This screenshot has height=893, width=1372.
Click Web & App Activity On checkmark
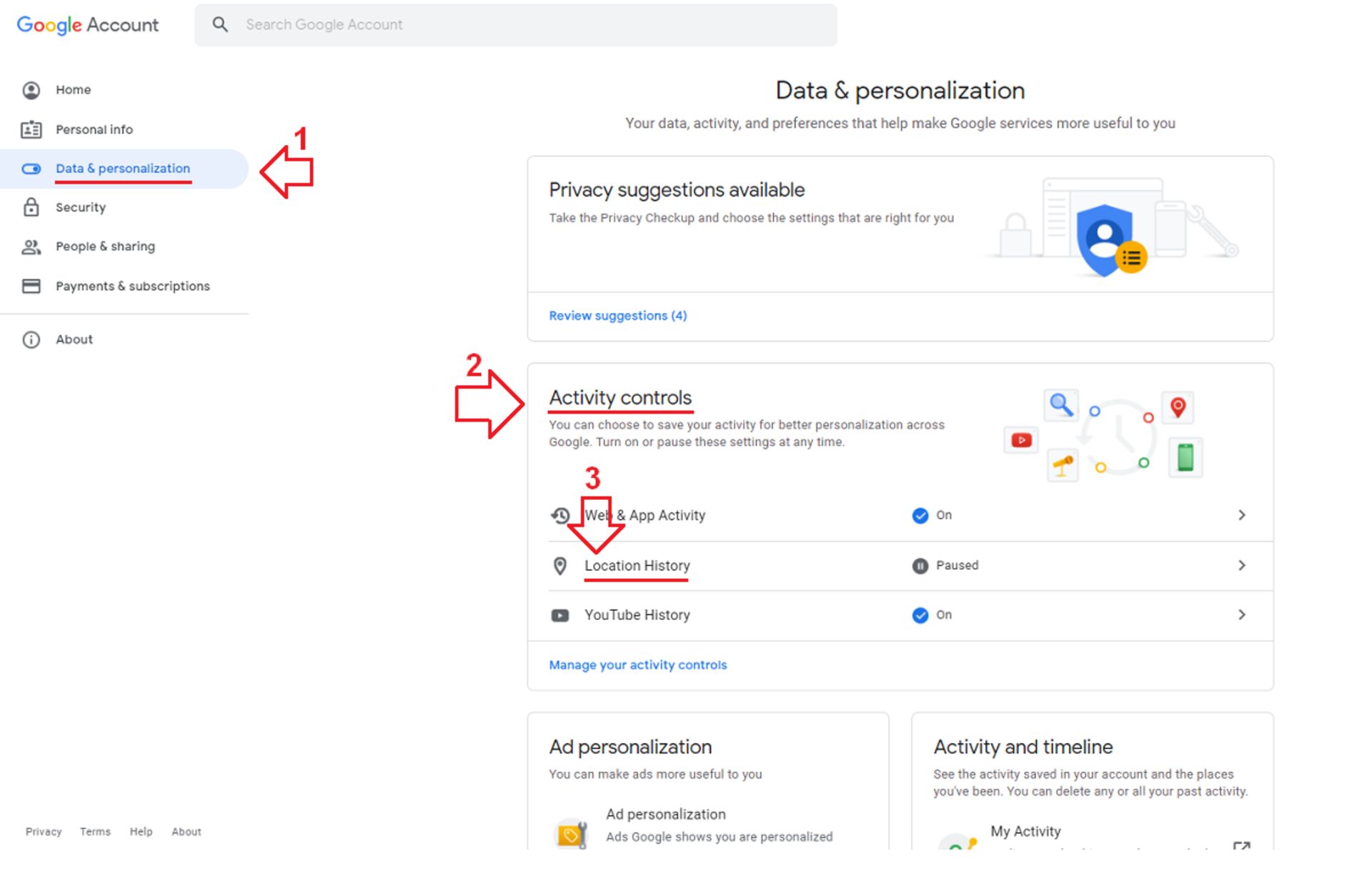(x=920, y=516)
